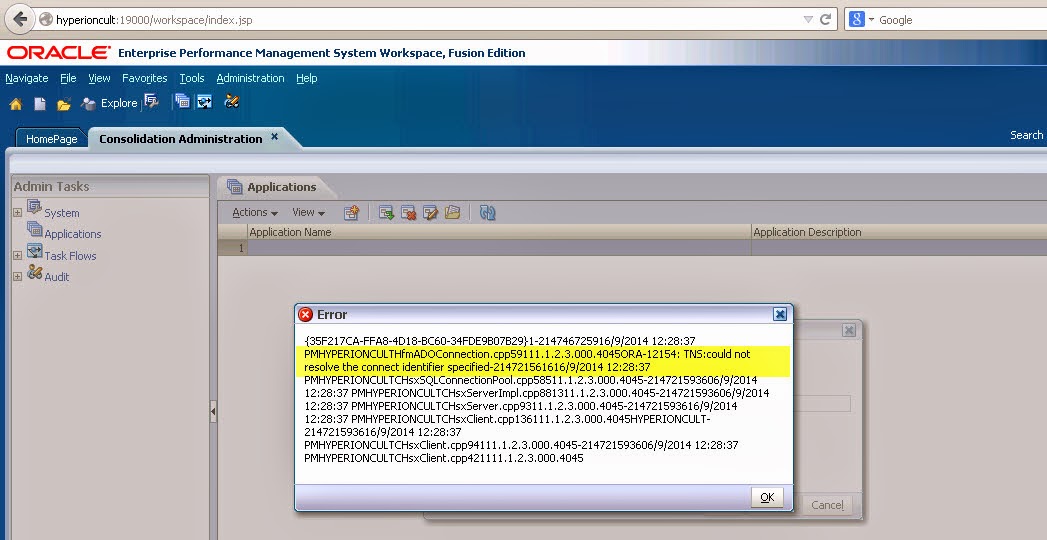Select Applications in Admin Tasks tree
This screenshot has height=540, width=1047.
pyautogui.click(x=73, y=234)
